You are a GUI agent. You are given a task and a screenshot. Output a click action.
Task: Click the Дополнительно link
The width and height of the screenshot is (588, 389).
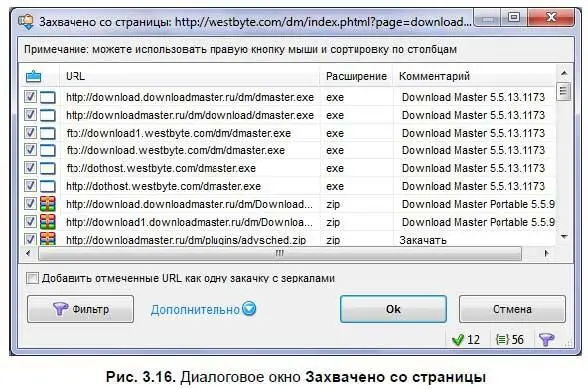(x=195, y=309)
